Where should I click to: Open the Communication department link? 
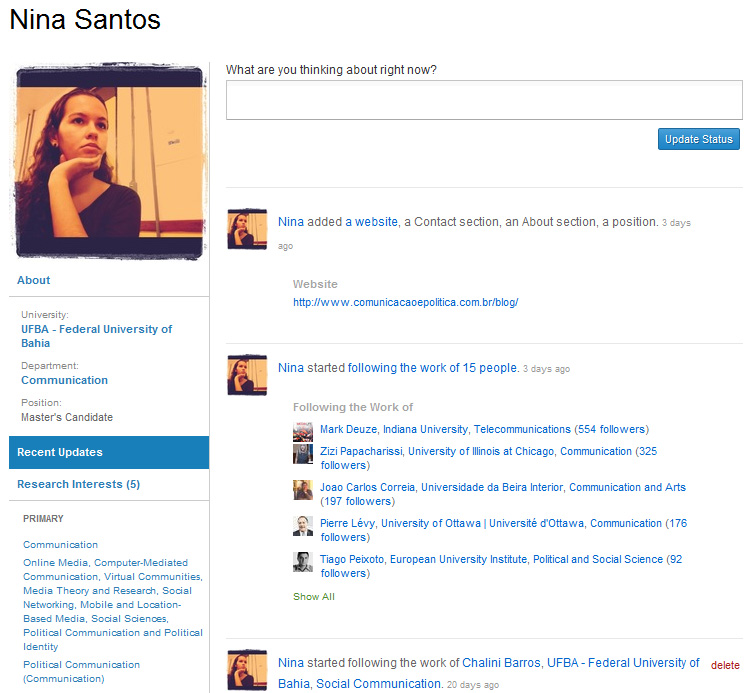pyautogui.click(x=65, y=380)
